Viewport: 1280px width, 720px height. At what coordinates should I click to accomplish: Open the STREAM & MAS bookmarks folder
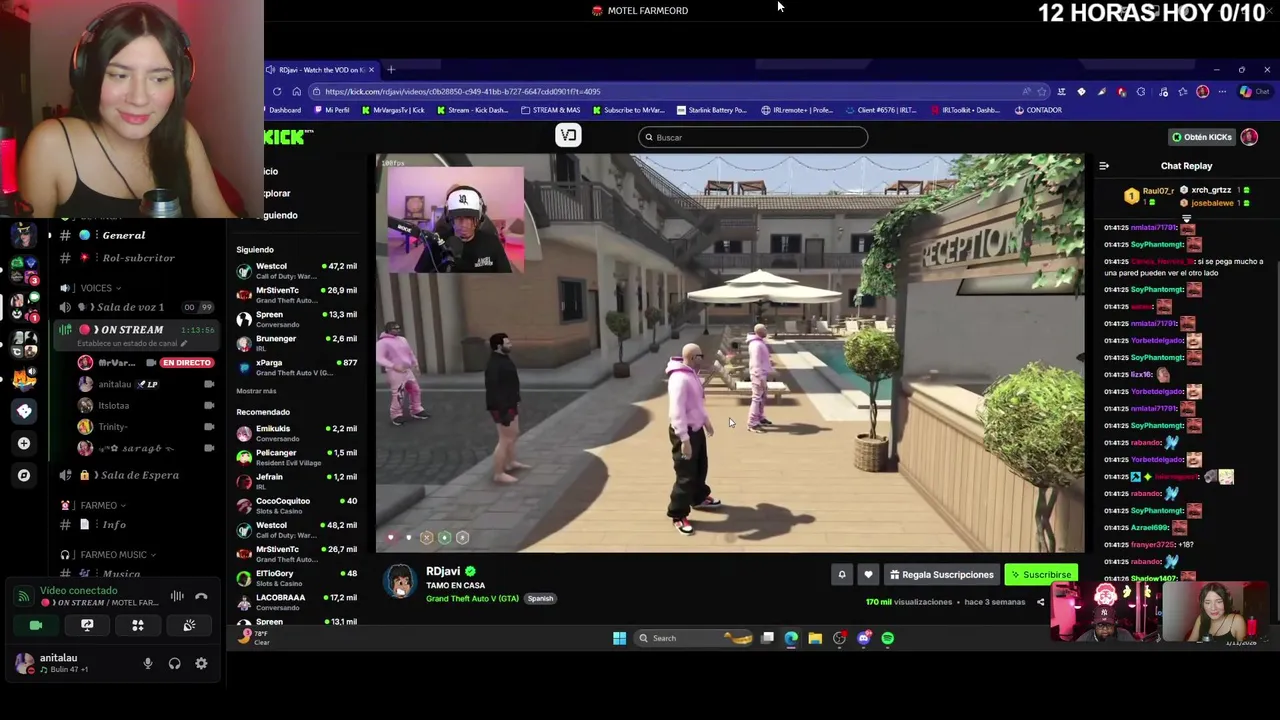[551, 110]
